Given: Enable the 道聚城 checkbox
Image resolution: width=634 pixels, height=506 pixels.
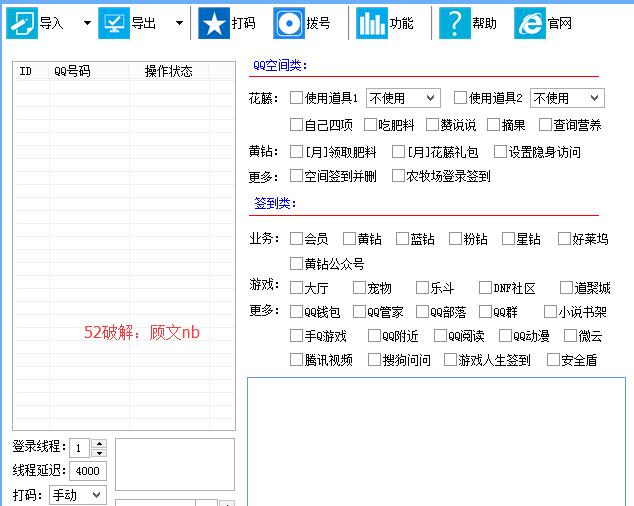Looking at the screenshot, I should (566, 288).
